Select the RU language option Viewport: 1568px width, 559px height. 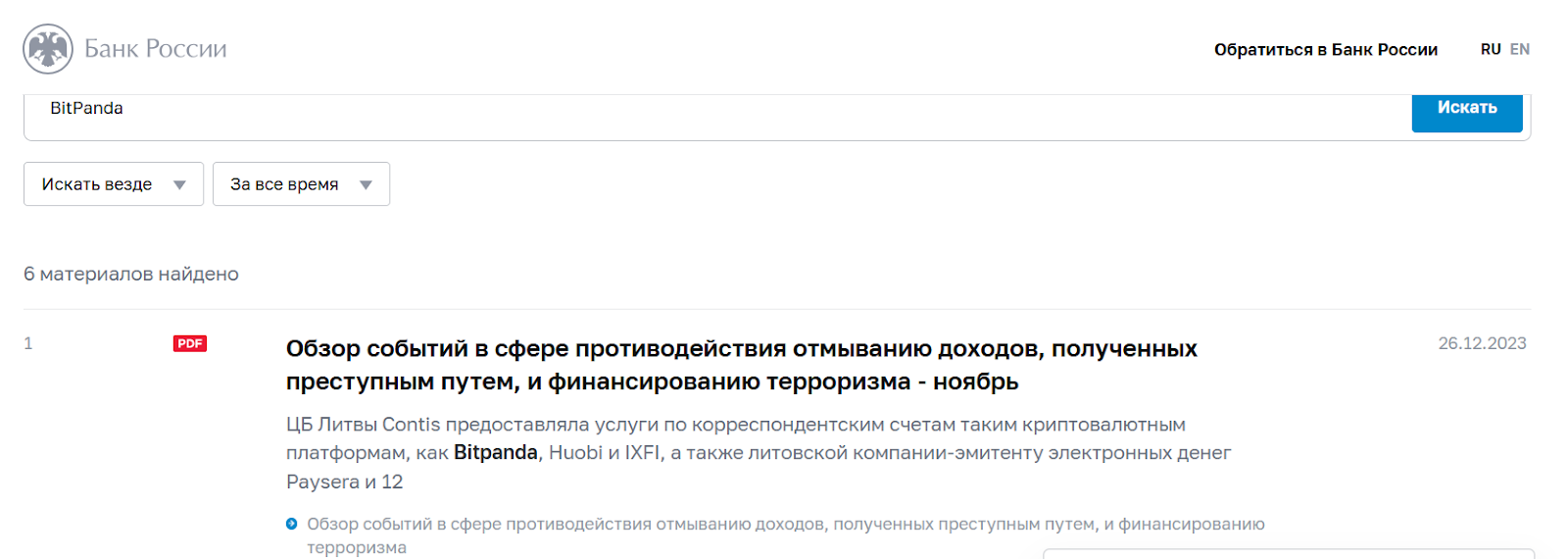point(1490,49)
